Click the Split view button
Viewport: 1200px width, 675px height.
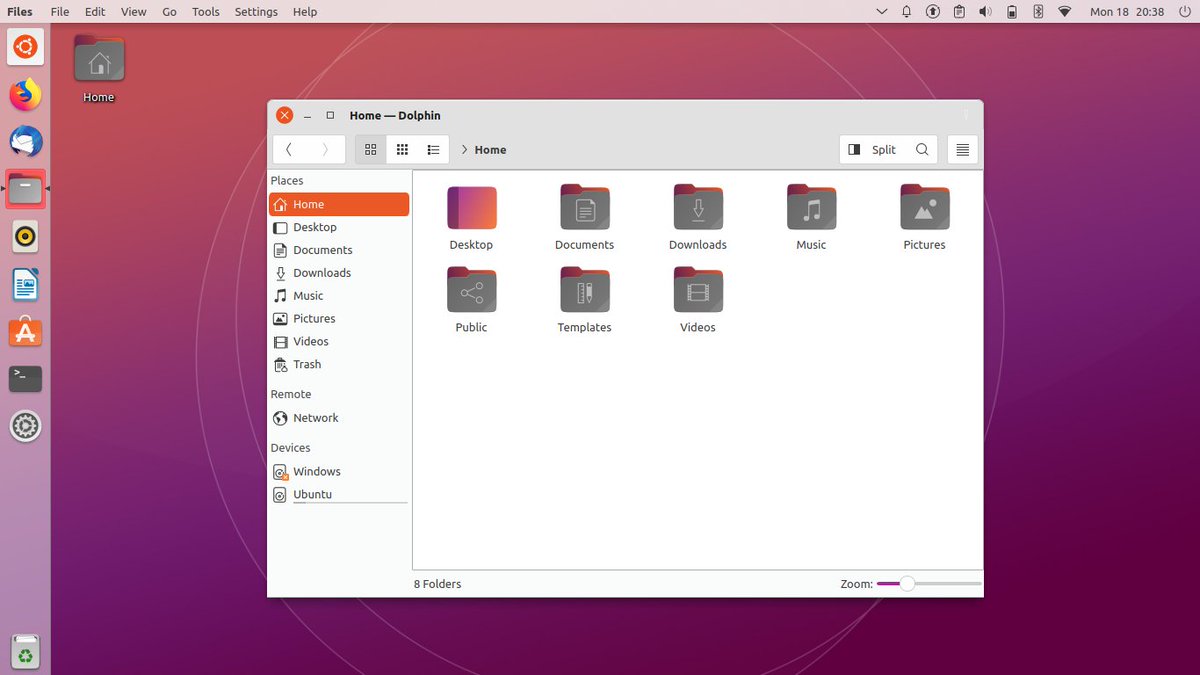[x=872, y=149]
